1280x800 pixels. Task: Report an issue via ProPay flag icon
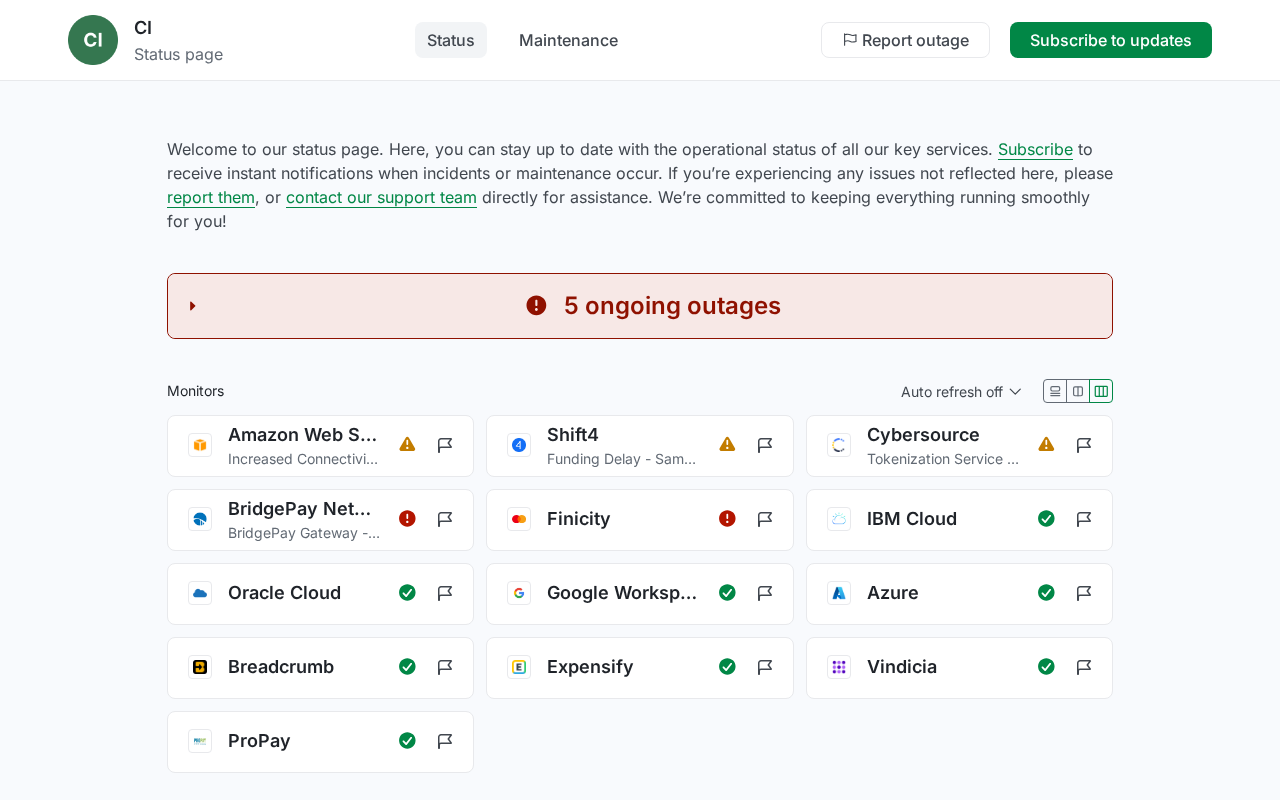pyautogui.click(x=445, y=741)
